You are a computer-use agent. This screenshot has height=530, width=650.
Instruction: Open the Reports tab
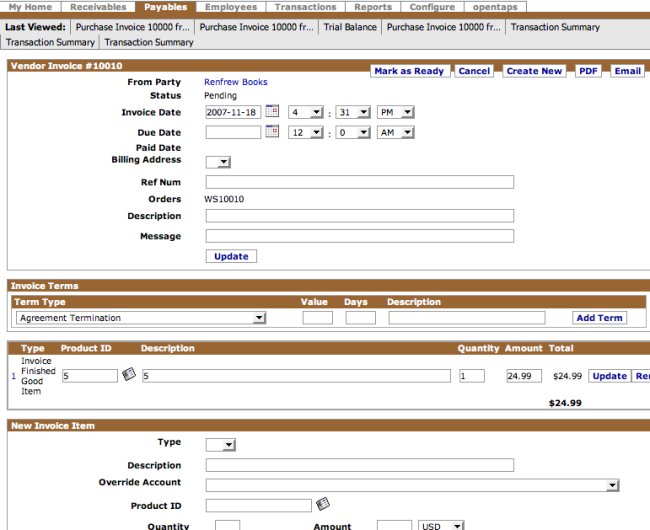(372, 7)
